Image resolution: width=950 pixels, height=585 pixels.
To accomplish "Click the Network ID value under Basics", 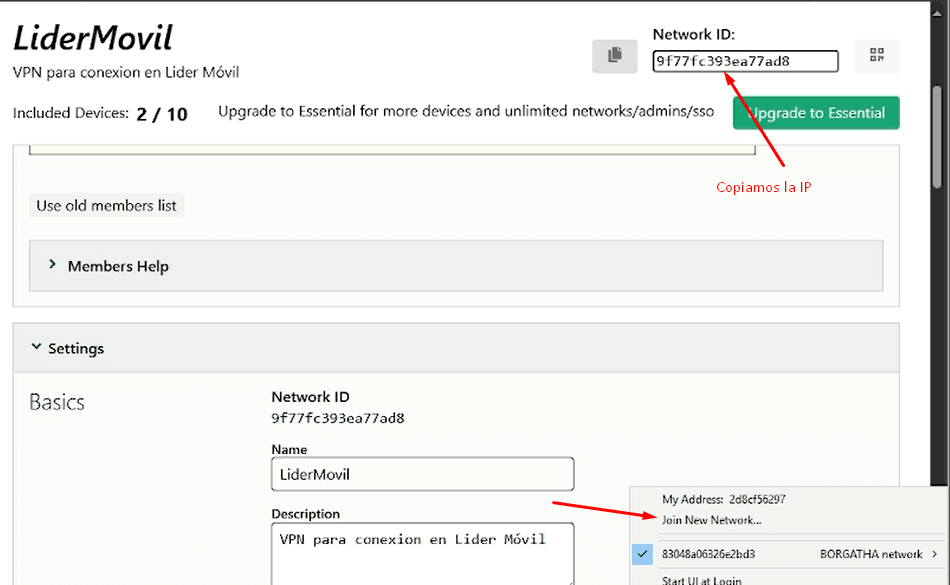I will [337, 418].
